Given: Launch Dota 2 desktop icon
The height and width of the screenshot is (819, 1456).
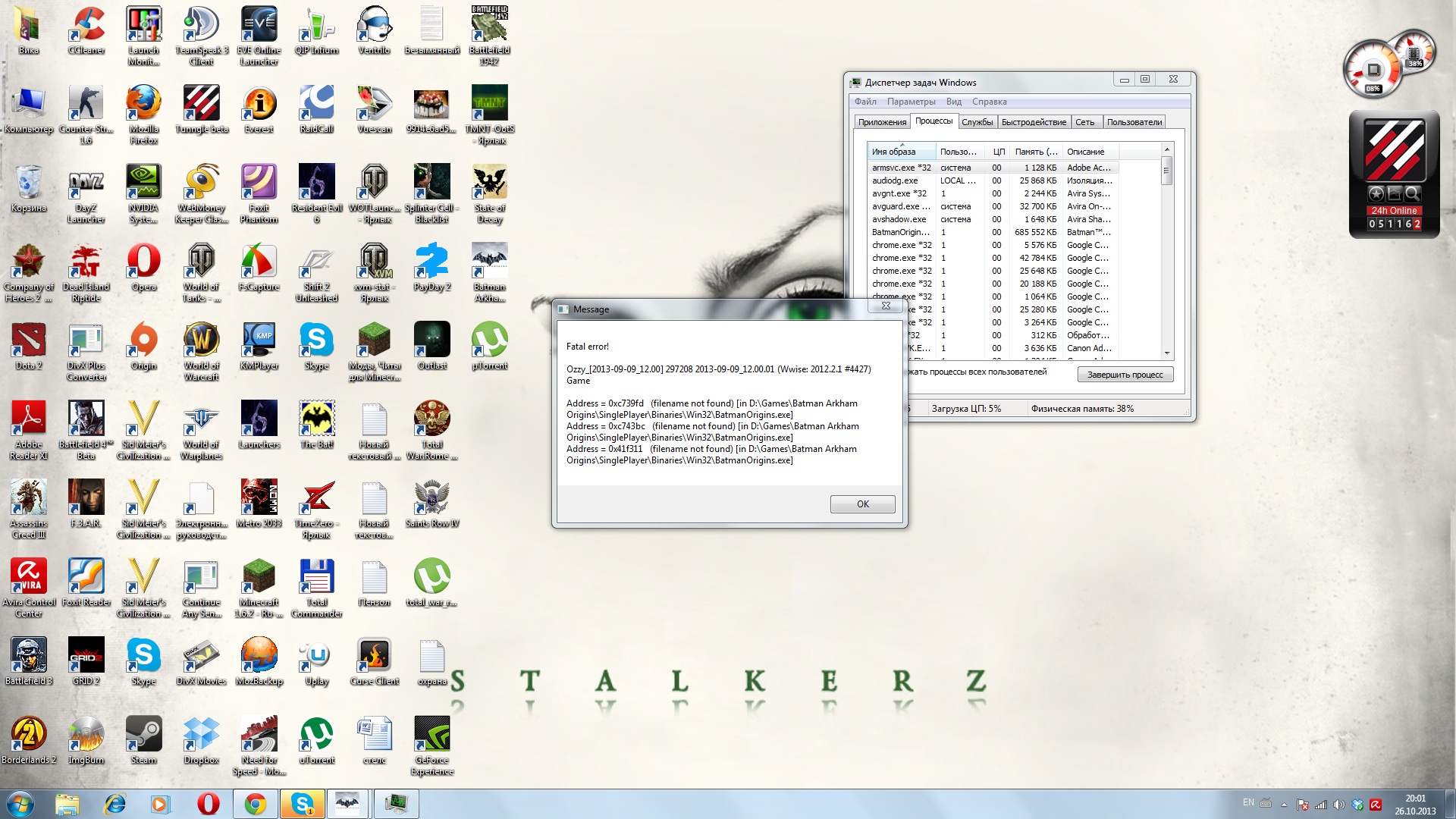Looking at the screenshot, I should tap(29, 346).
